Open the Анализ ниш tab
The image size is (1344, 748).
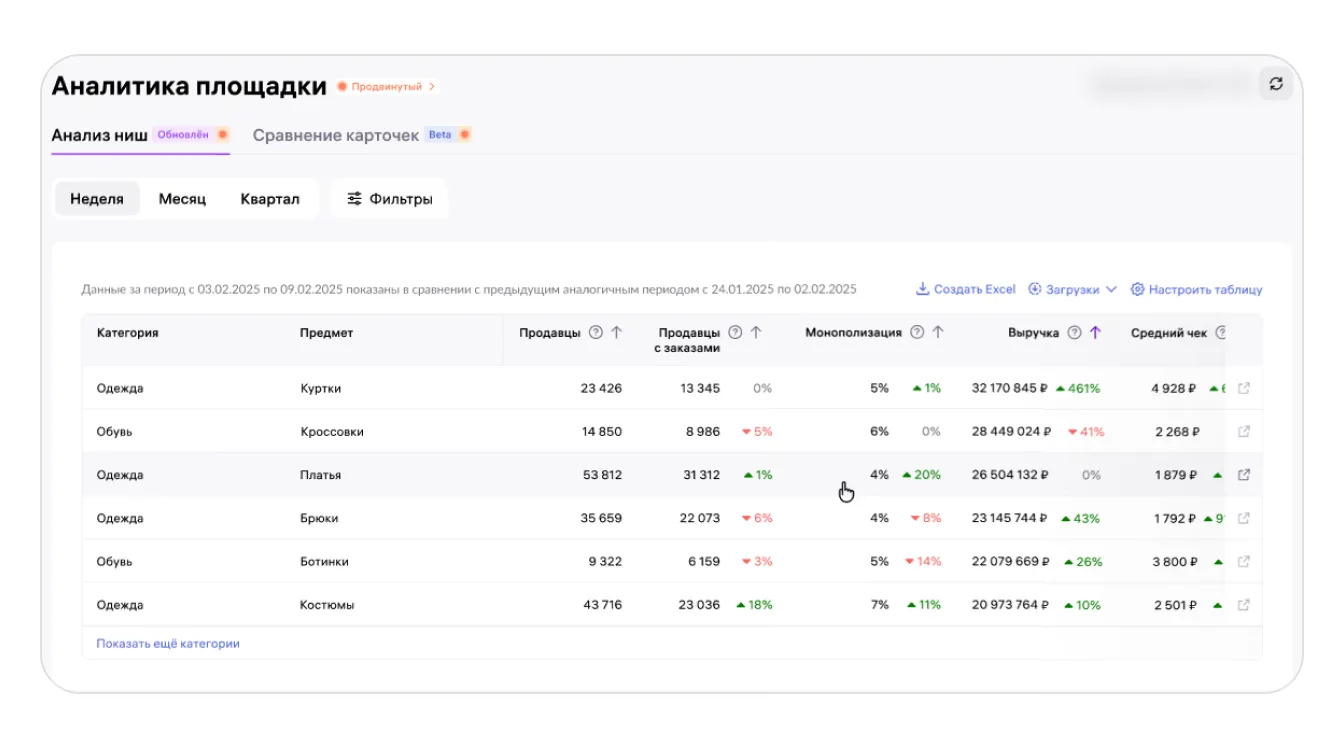point(100,135)
